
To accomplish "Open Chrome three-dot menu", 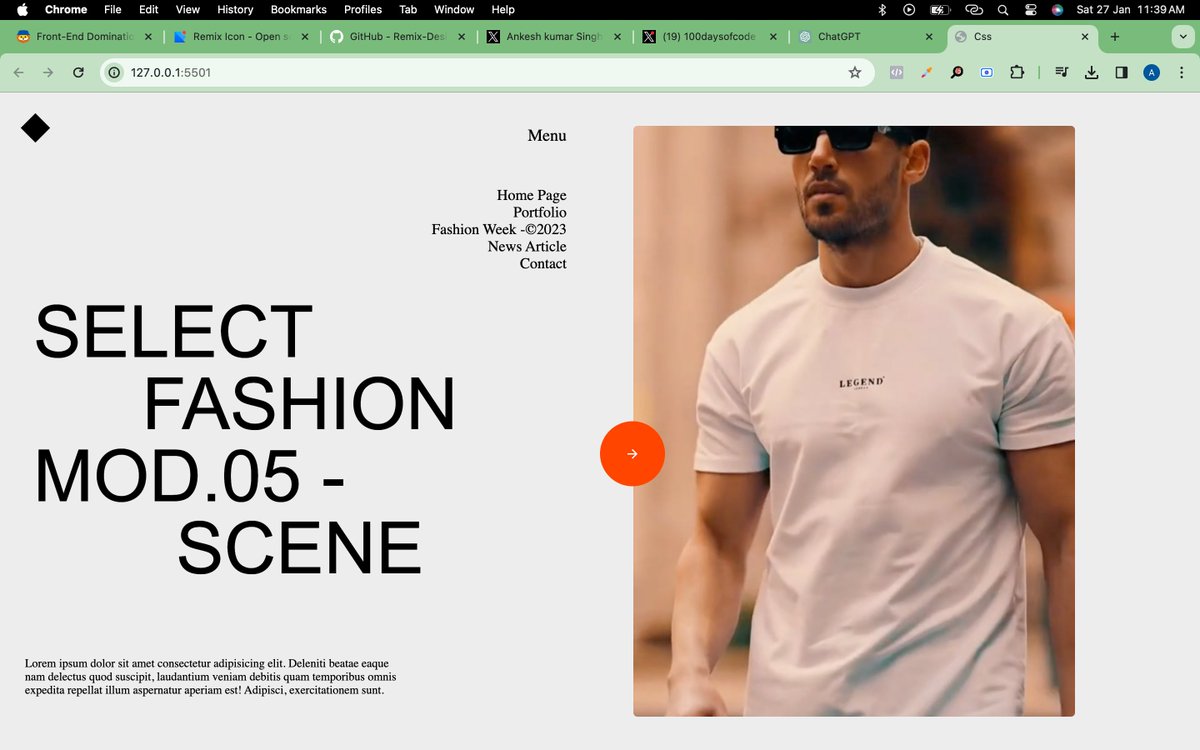I will pyautogui.click(x=1181, y=72).
